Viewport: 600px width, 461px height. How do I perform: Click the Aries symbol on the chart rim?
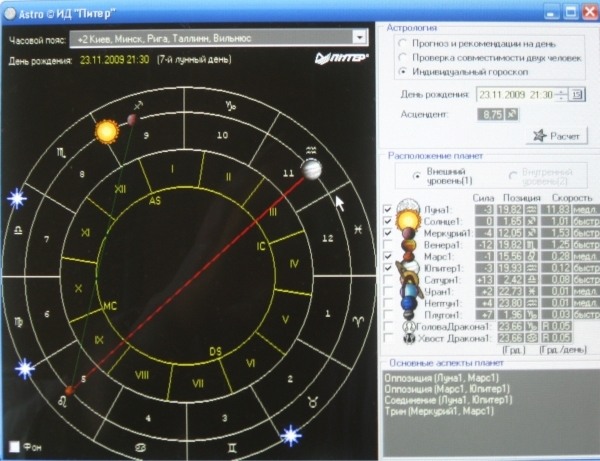point(358,321)
